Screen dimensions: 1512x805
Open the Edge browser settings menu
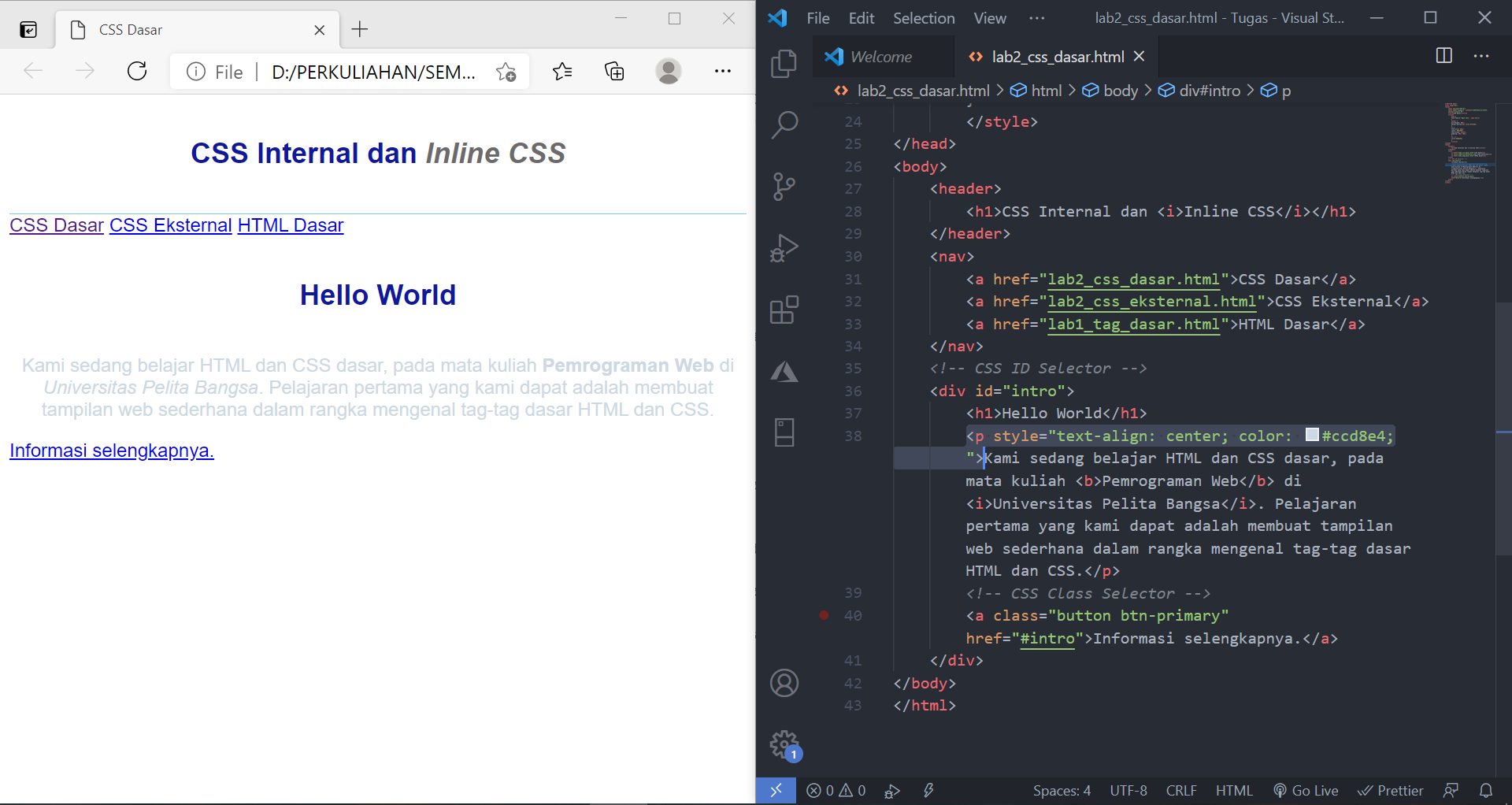tap(722, 71)
